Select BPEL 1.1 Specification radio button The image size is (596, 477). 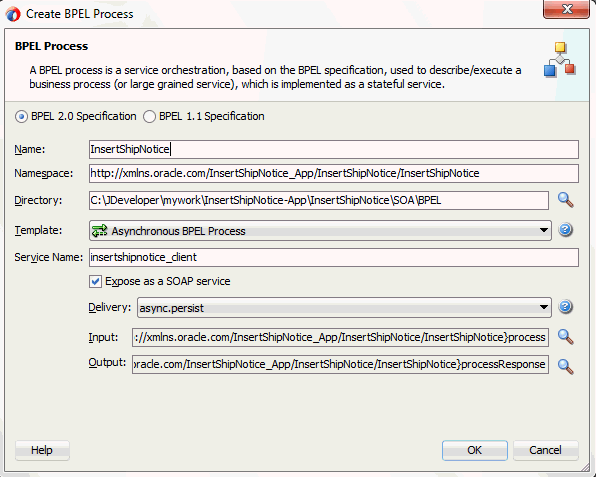click(x=149, y=116)
